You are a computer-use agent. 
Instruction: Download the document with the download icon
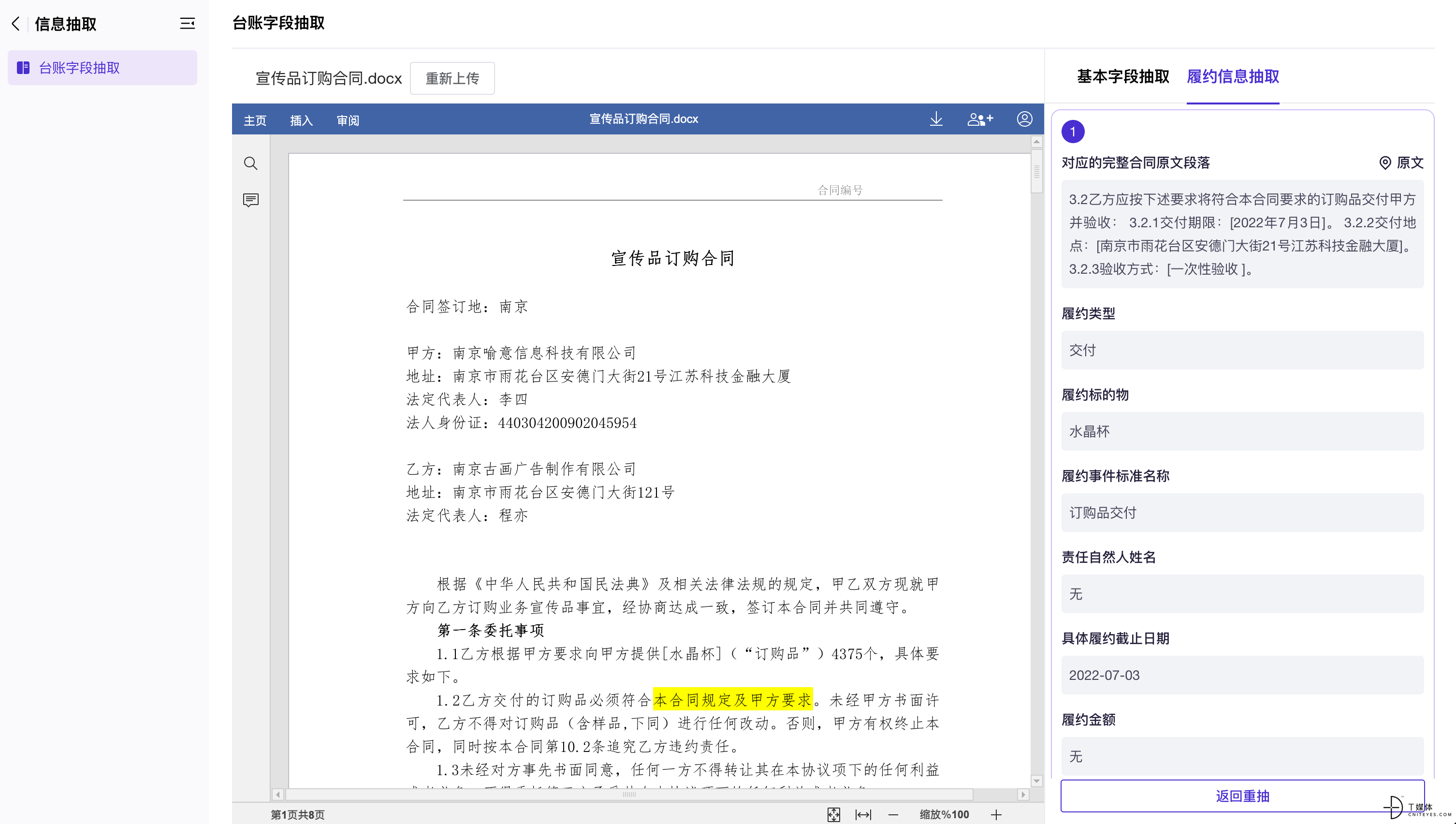936,119
